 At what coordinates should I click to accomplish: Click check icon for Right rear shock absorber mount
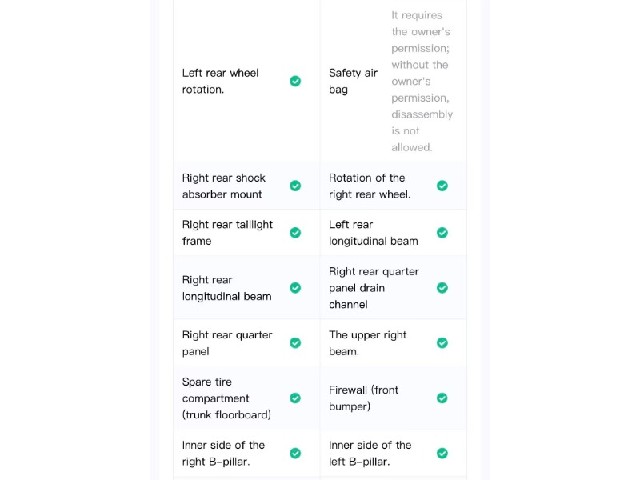(x=296, y=186)
